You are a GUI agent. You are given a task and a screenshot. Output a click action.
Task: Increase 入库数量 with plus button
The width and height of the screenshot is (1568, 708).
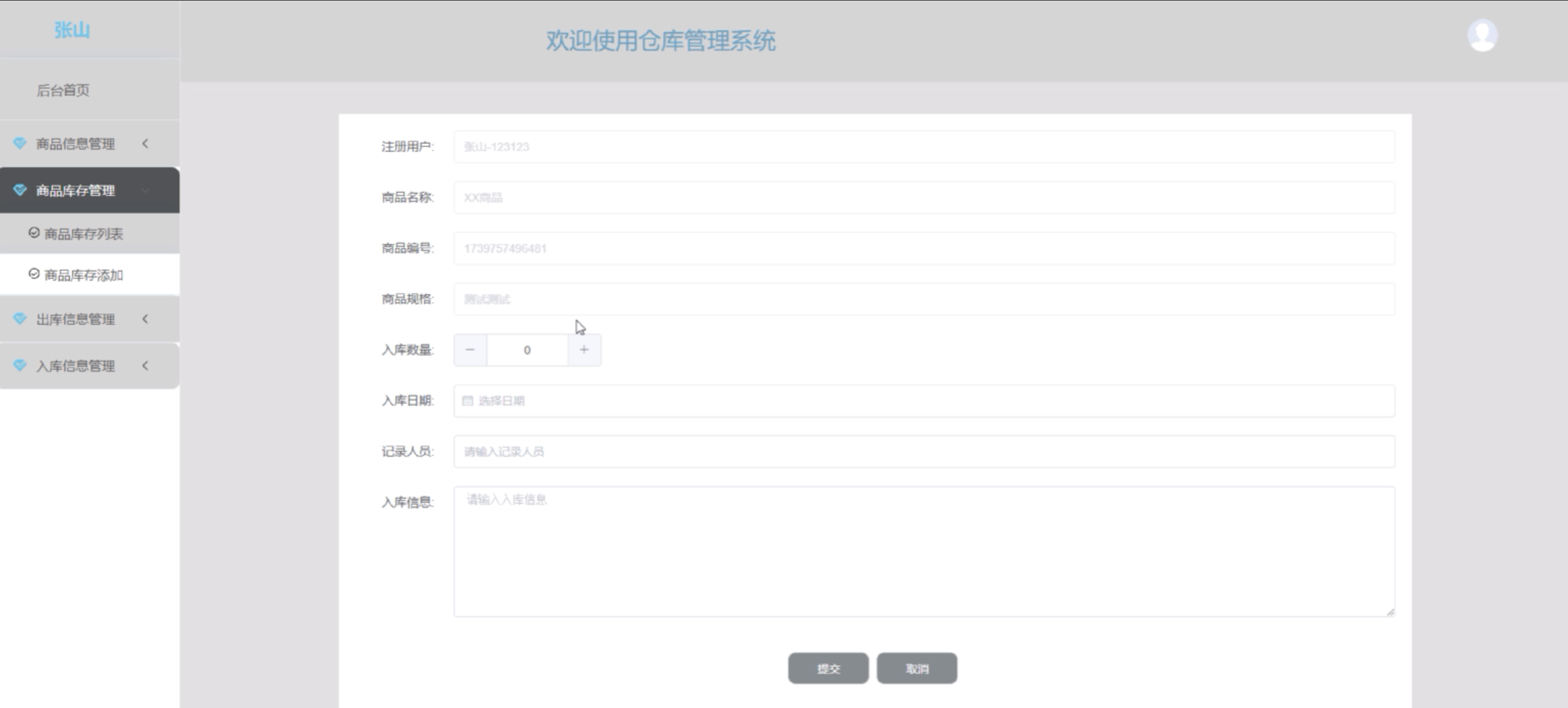(x=585, y=349)
